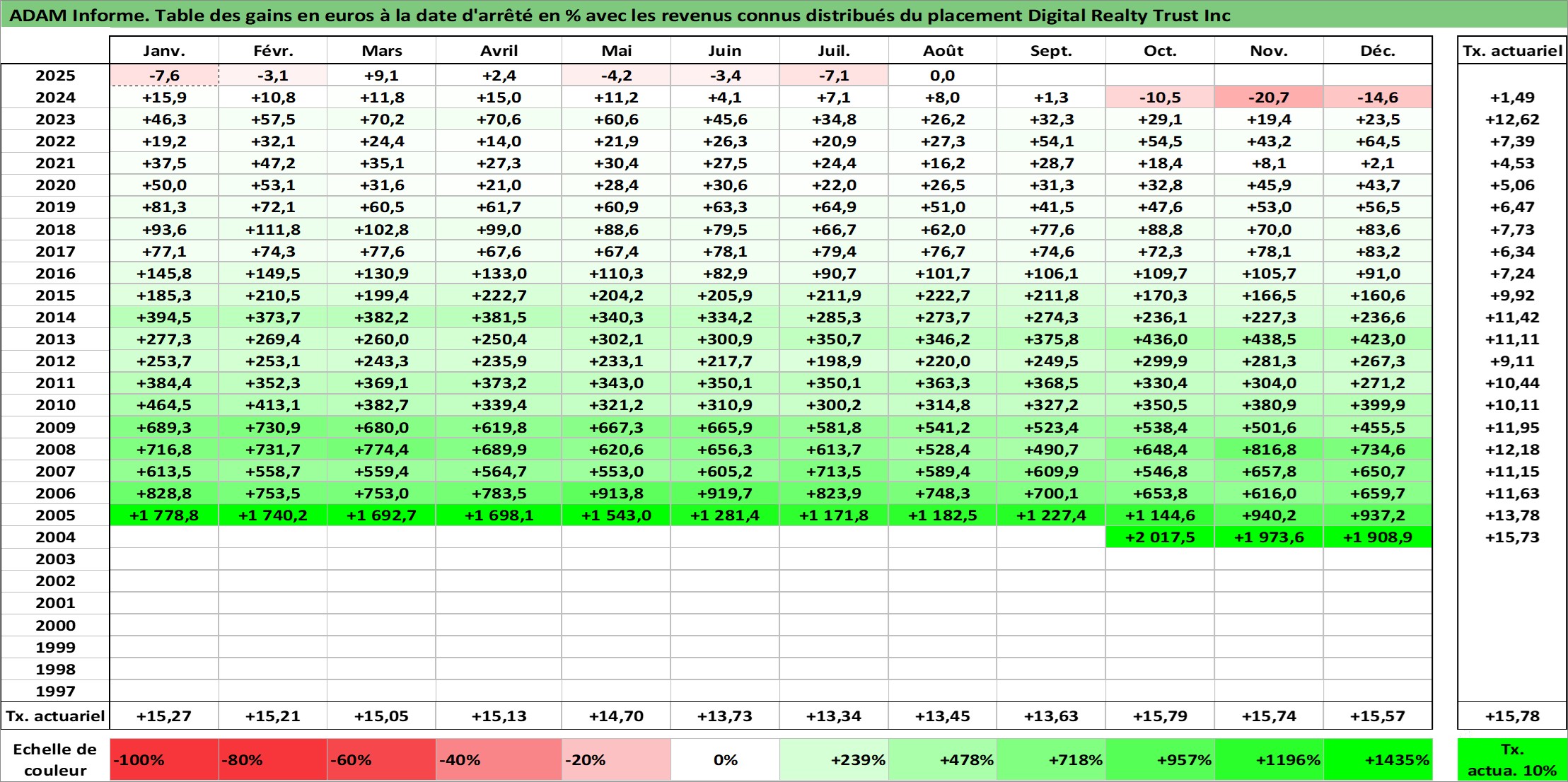Select the -10,5 cell for October 2024
This screenshot has height=782, width=1568.
[x=1160, y=97]
